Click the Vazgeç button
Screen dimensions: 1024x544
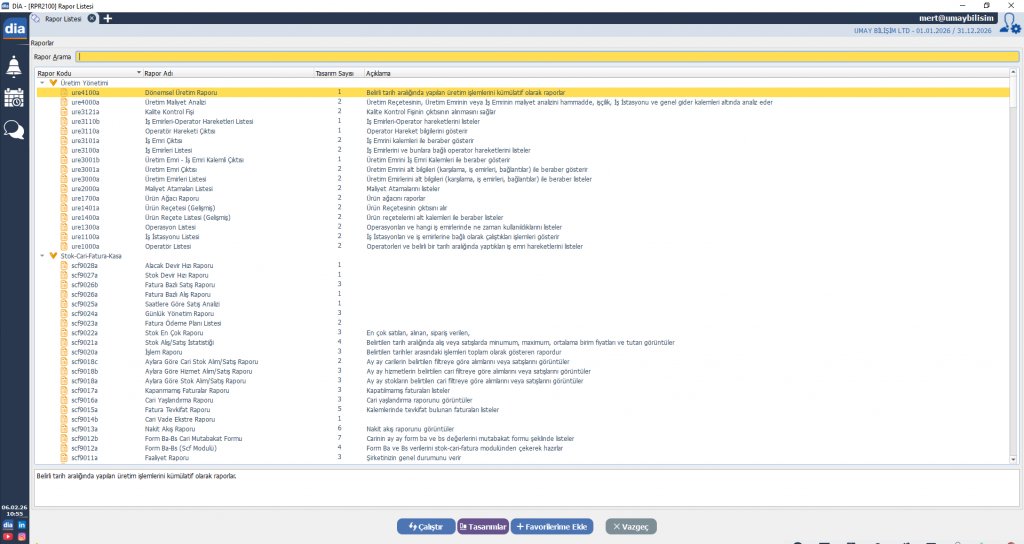tap(631, 526)
